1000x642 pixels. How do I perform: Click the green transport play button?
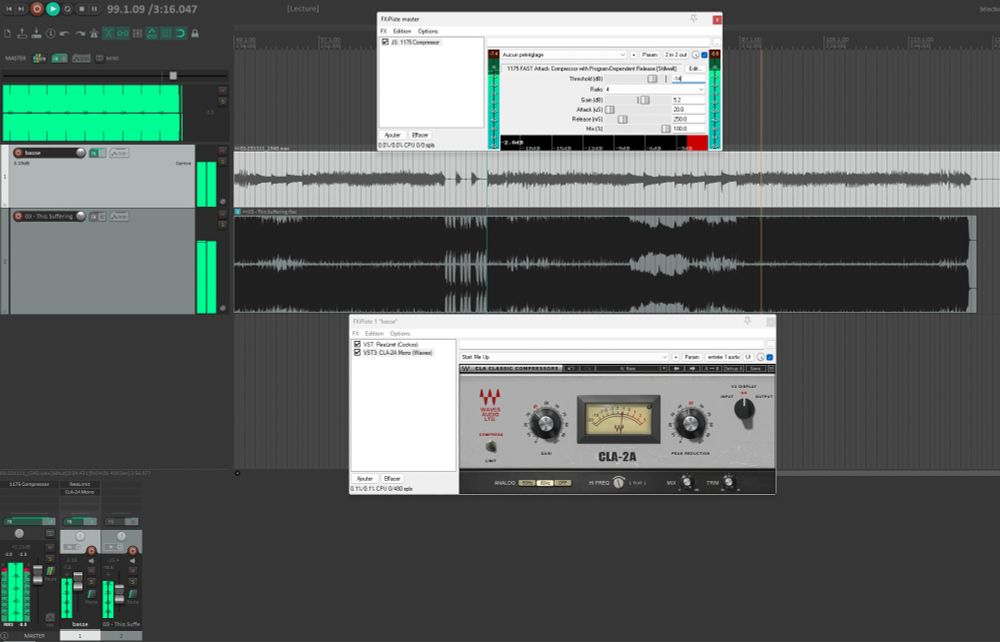click(52, 9)
